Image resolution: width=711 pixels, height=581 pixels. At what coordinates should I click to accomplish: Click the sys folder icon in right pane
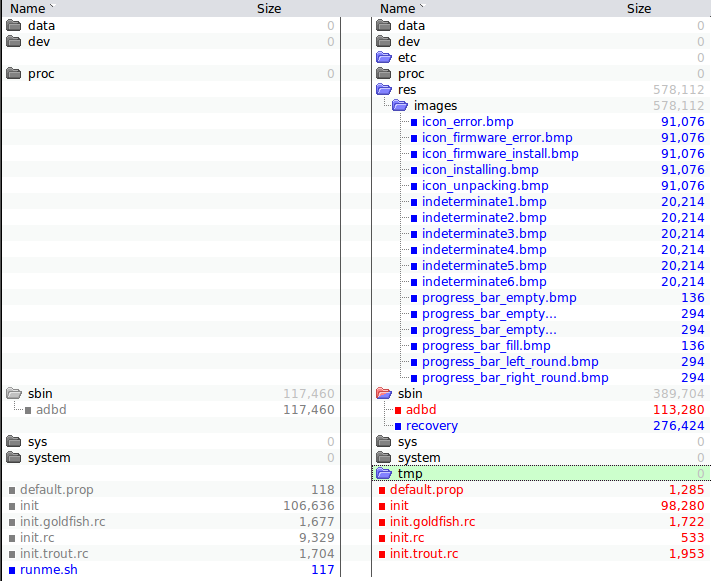(384, 441)
